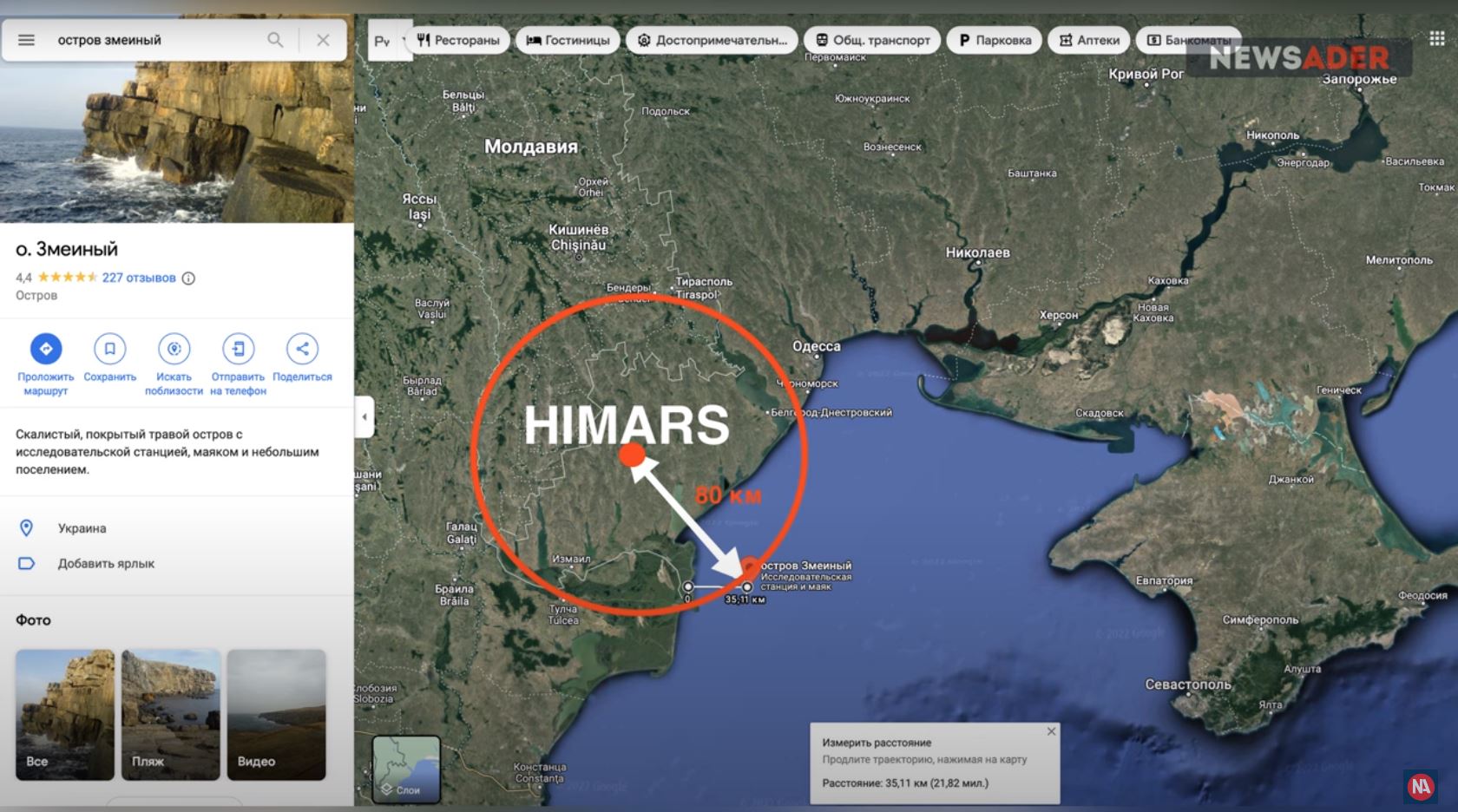Click the Николаев city label
The height and width of the screenshot is (812, 1458).
tap(978, 252)
